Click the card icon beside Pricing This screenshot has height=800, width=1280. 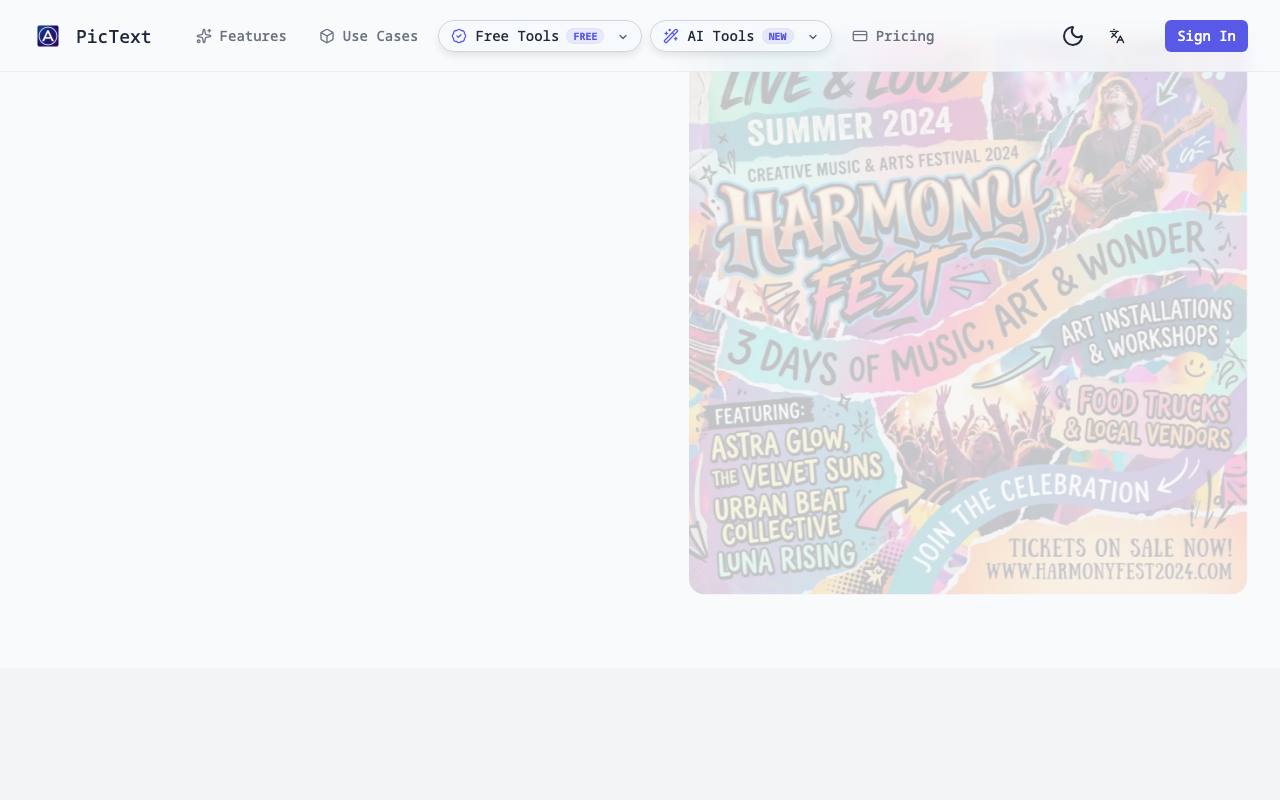[860, 36]
